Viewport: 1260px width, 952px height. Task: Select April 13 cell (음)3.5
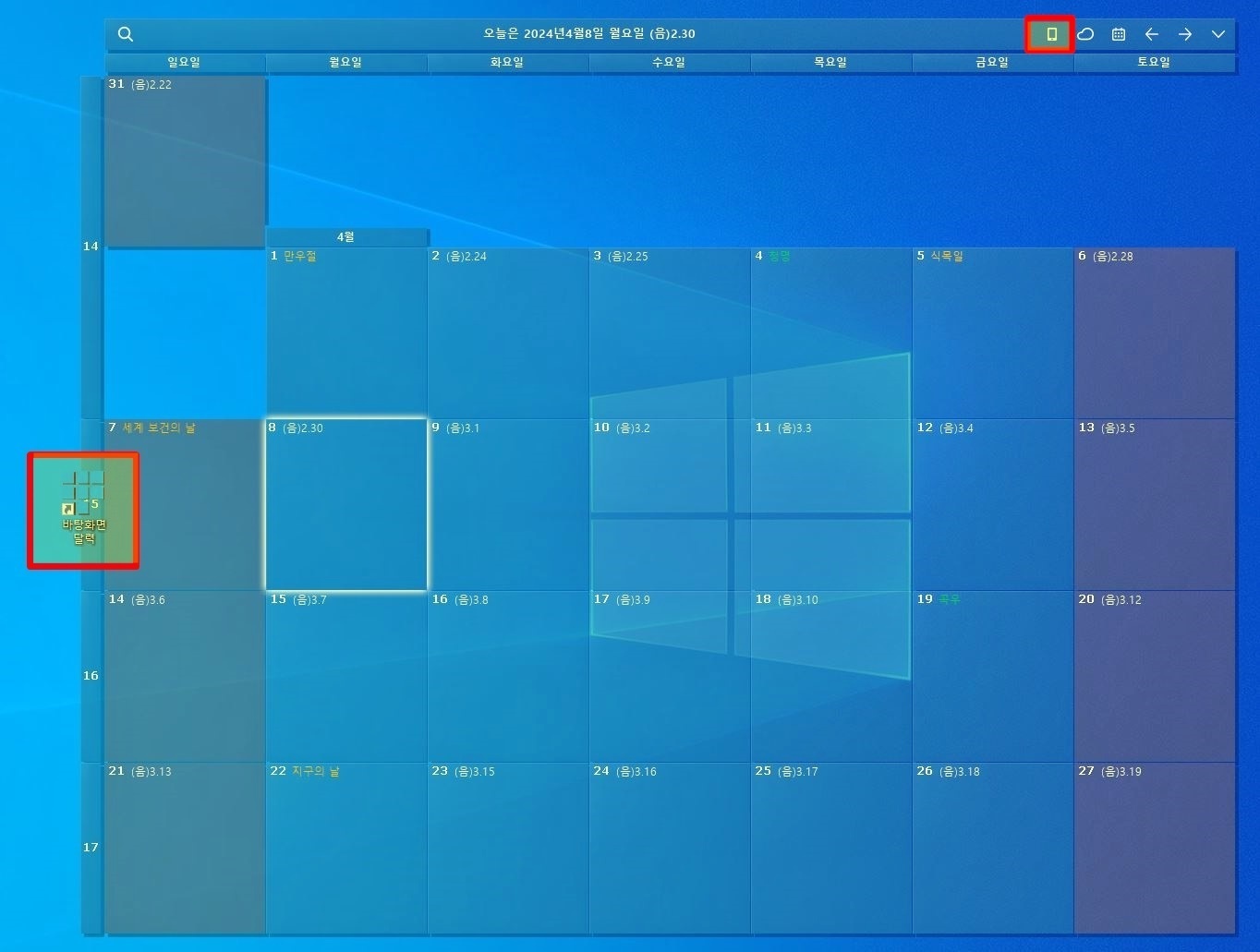coord(1155,505)
